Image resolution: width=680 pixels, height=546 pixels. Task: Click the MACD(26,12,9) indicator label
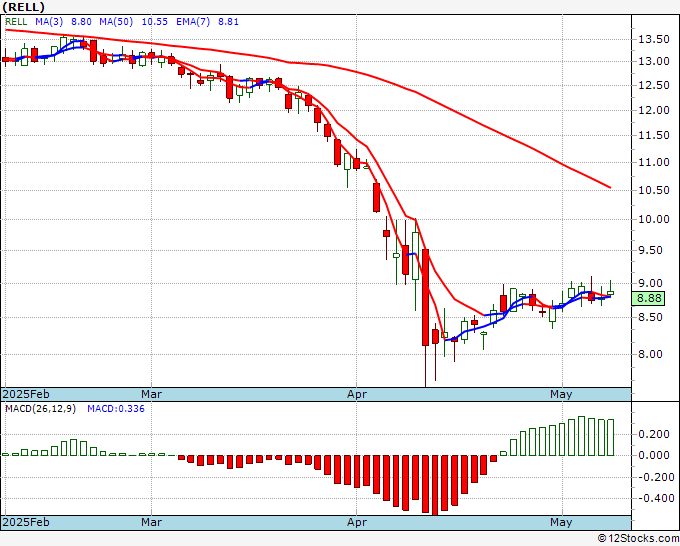coord(40,409)
